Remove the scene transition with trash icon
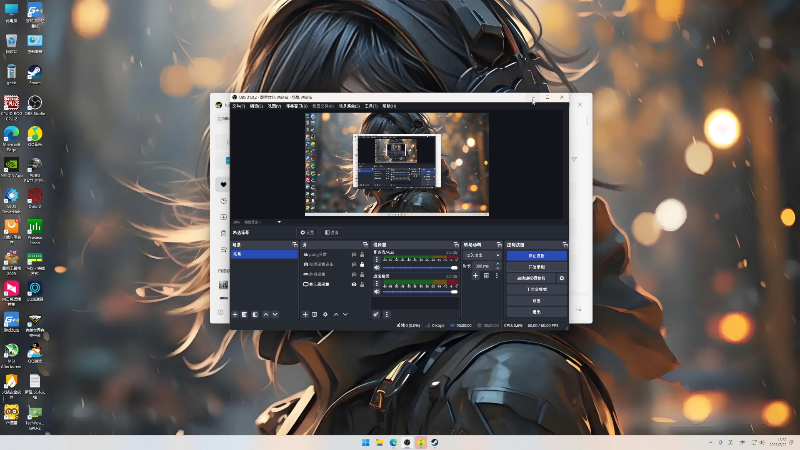Screen dimensions: 800x450 [x=486, y=276]
